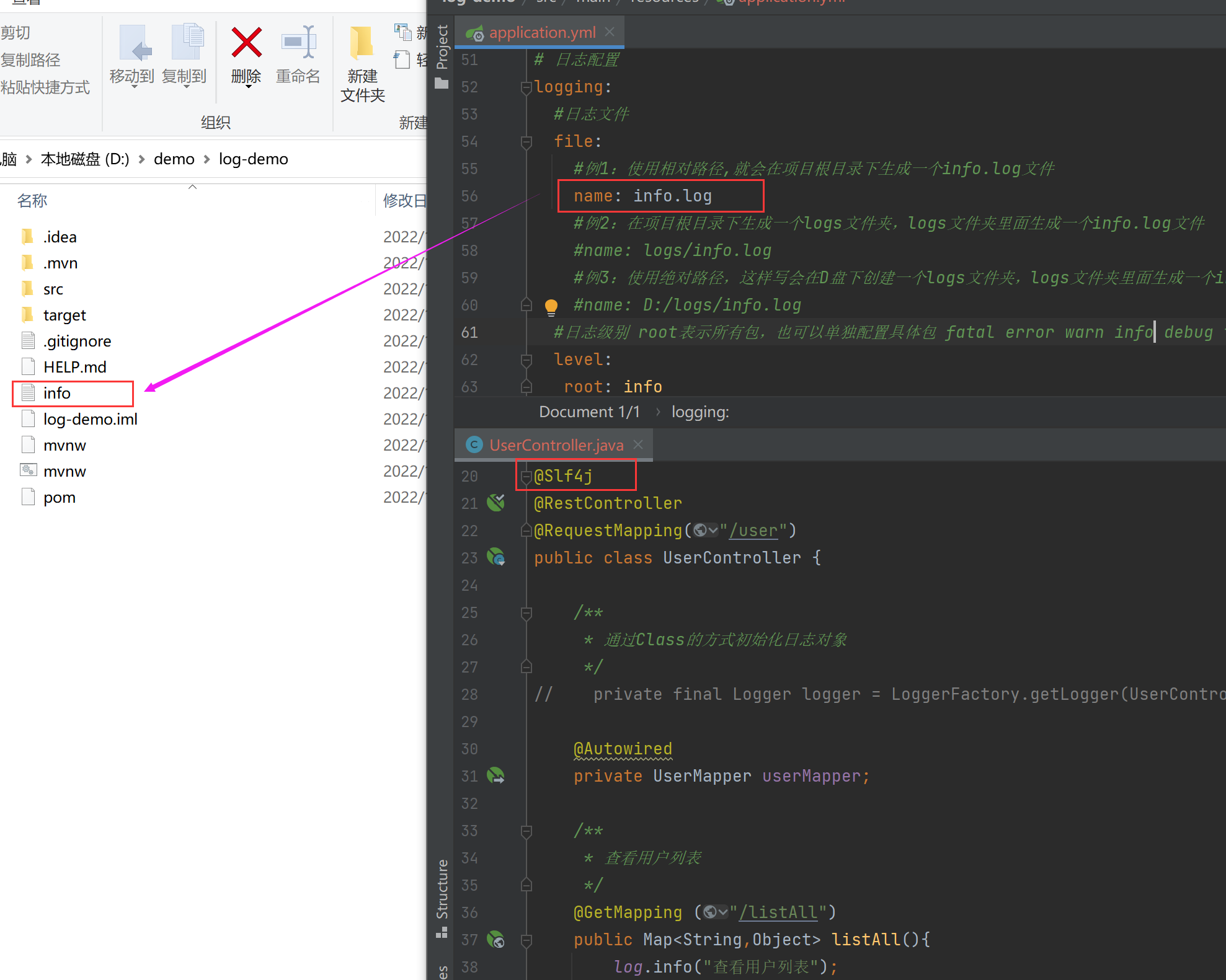Click the gutter icon beside listAll method
Image resolution: width=1226 pixels, height=980 pixels.
pos(495,940)
